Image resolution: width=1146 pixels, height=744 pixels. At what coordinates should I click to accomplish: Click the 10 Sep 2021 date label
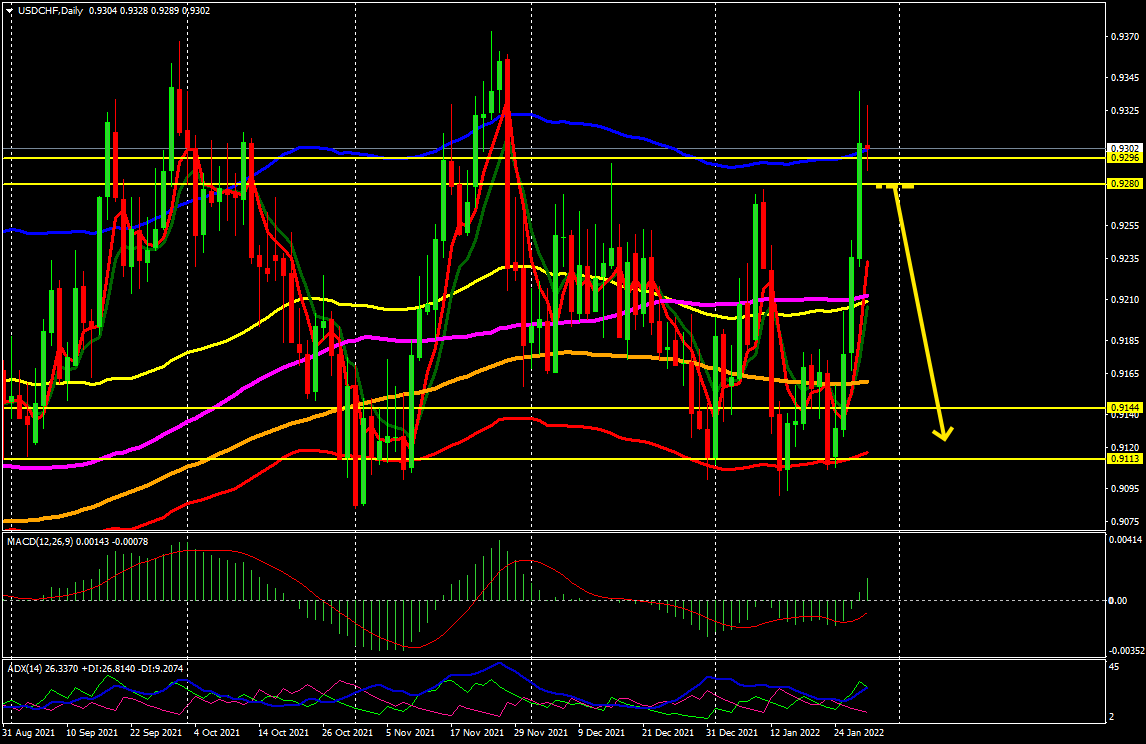(92, 732)
